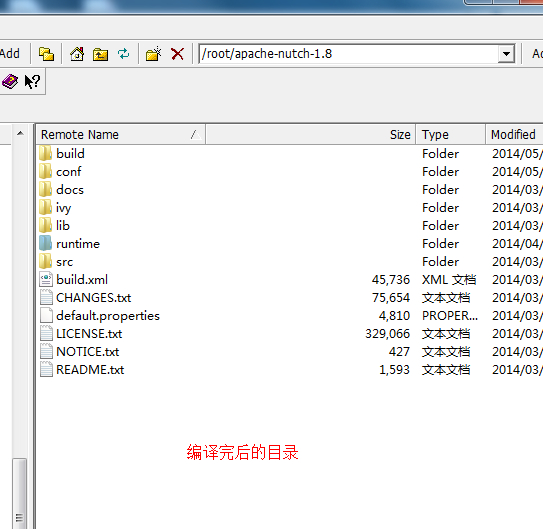
Task: Click the conf folder name
Action: point(69,172)
